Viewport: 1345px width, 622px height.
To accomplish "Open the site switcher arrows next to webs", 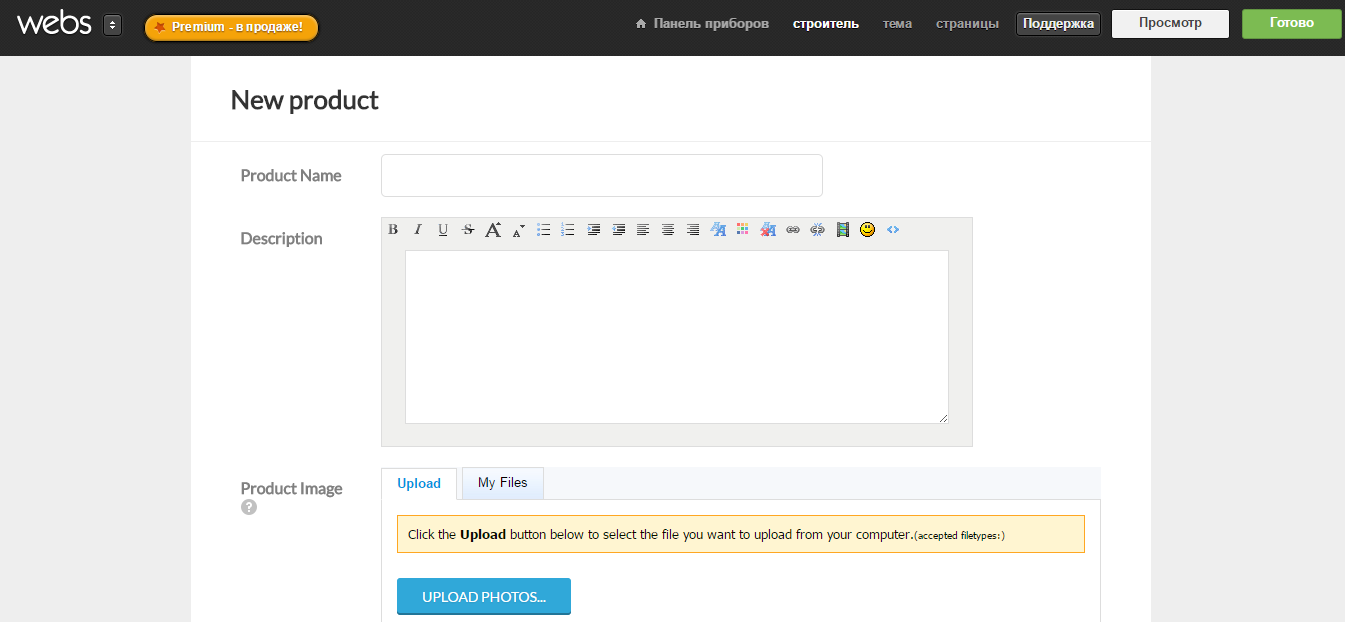I will 113,25.
